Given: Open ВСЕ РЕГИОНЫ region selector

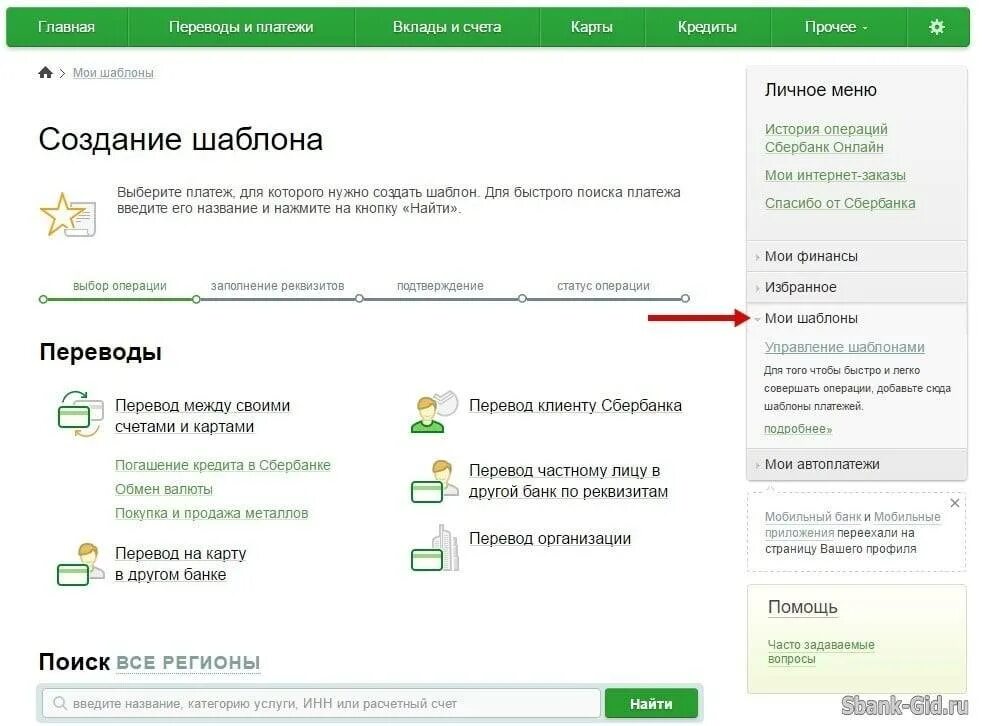Looking at the screenshot, I should (188, 662).
